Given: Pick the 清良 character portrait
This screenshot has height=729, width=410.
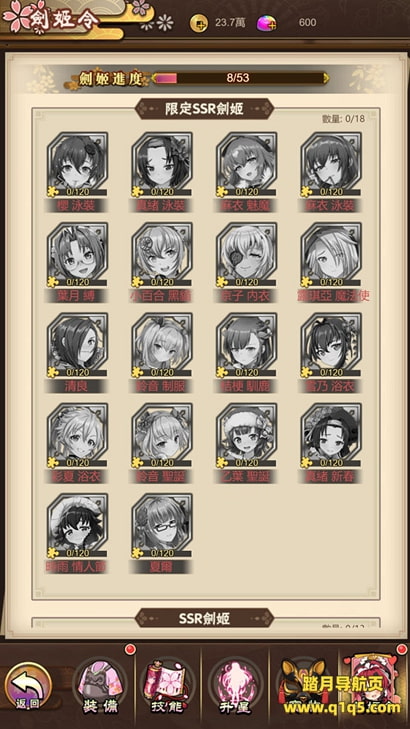Looking at the screenshot, I should (x=77, y=345).
